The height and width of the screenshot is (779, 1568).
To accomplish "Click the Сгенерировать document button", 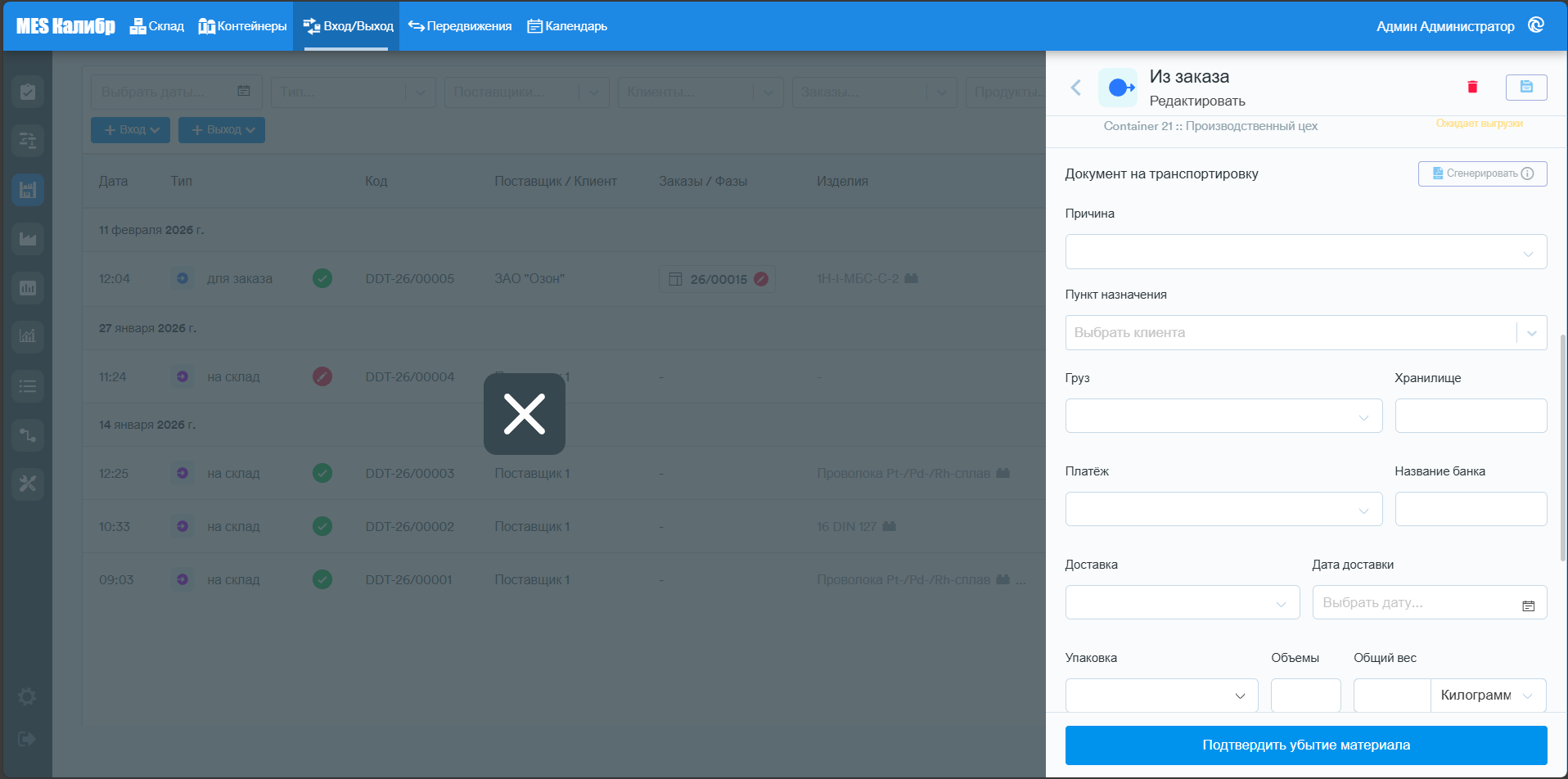I will (1482, 173).
